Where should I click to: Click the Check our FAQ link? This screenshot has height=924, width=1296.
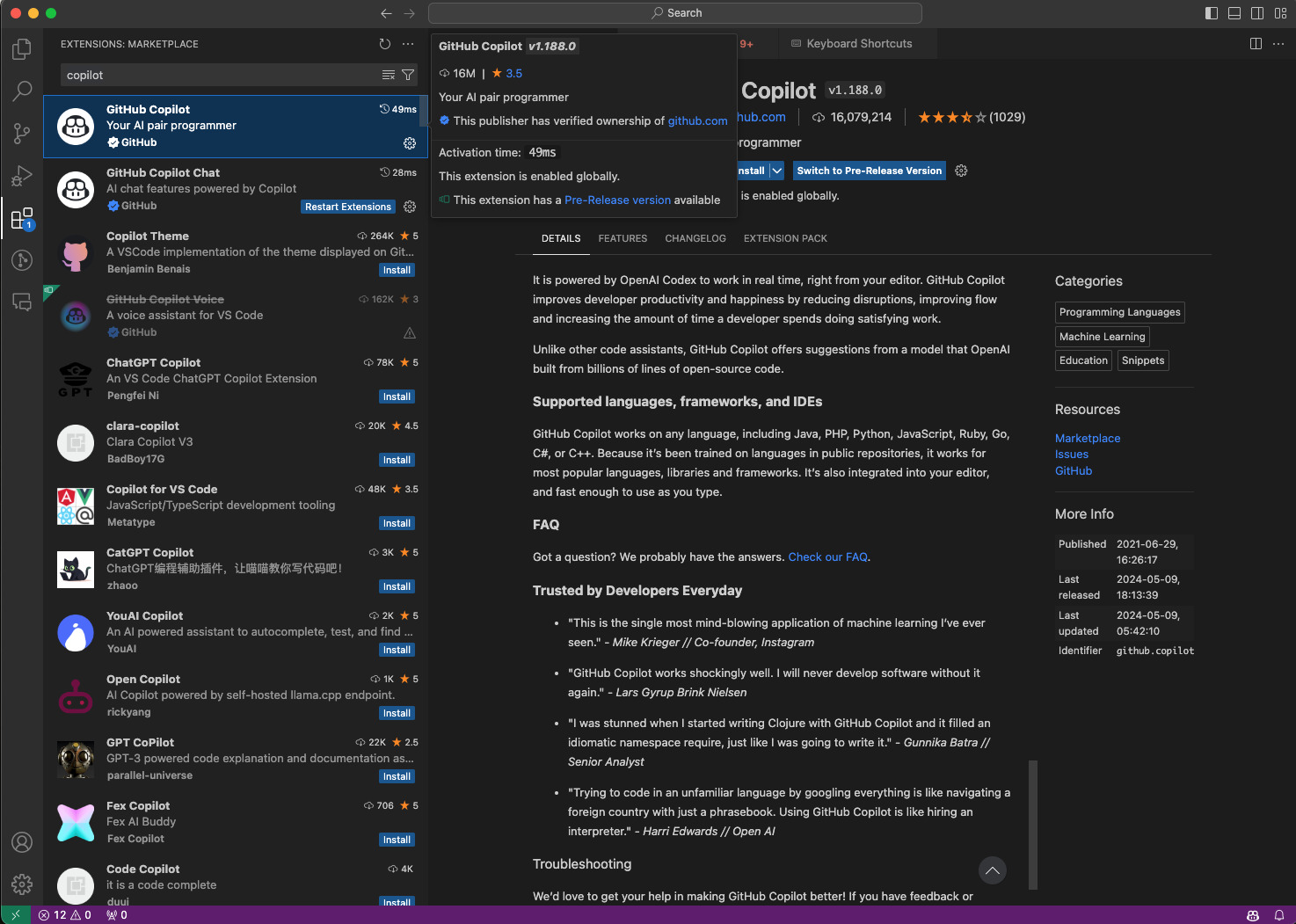tap(826, 557)
